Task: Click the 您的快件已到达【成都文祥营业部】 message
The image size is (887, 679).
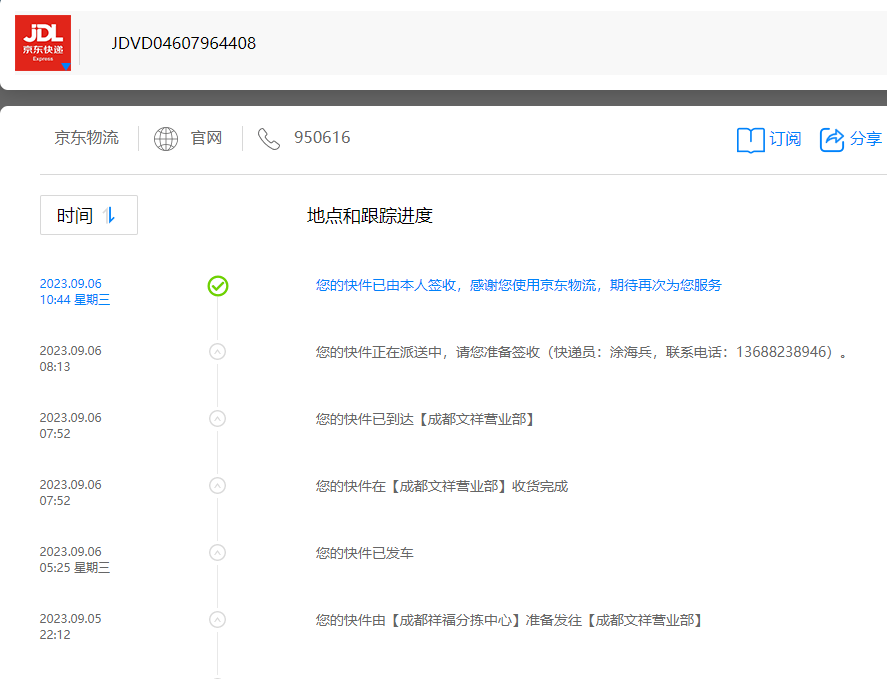Action: tap(425, 419)
